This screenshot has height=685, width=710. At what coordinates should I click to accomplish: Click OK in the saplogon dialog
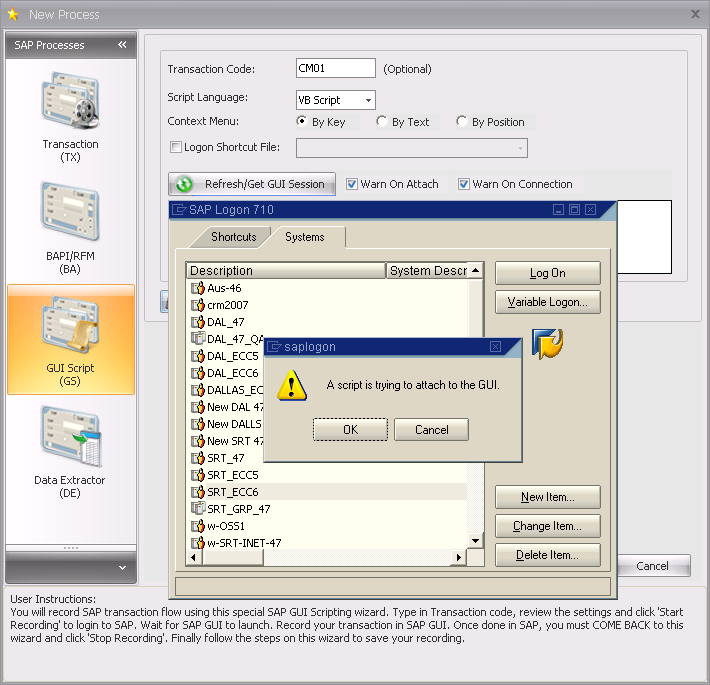[350, 429]
